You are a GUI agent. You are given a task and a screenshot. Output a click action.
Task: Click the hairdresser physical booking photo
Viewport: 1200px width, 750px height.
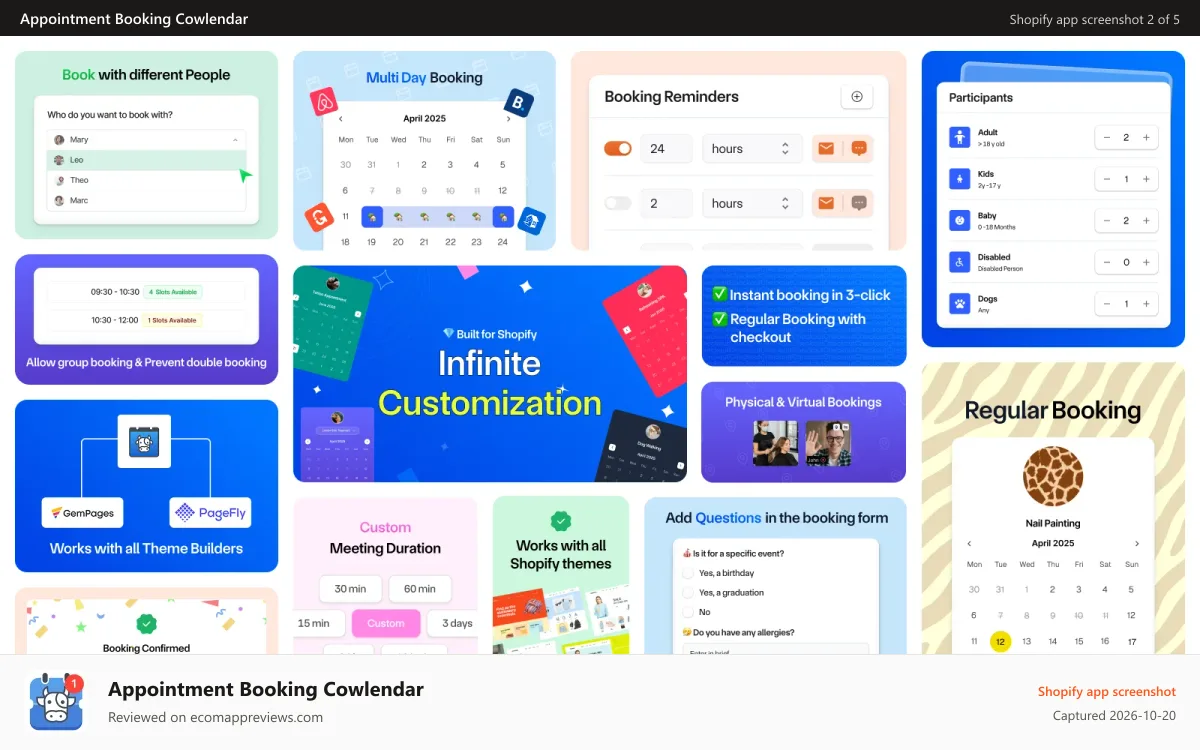(x=775, y=443)
